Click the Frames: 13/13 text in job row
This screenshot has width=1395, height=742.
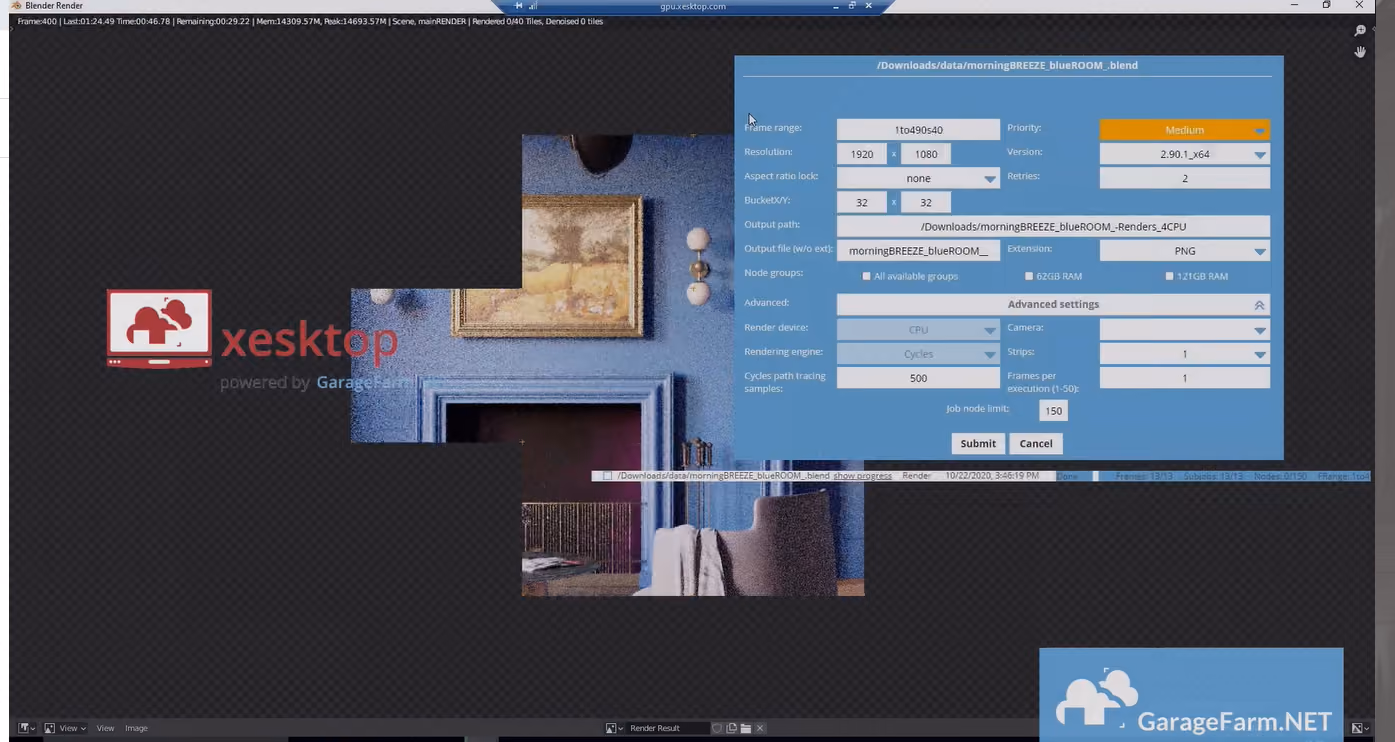(1146, 476)
